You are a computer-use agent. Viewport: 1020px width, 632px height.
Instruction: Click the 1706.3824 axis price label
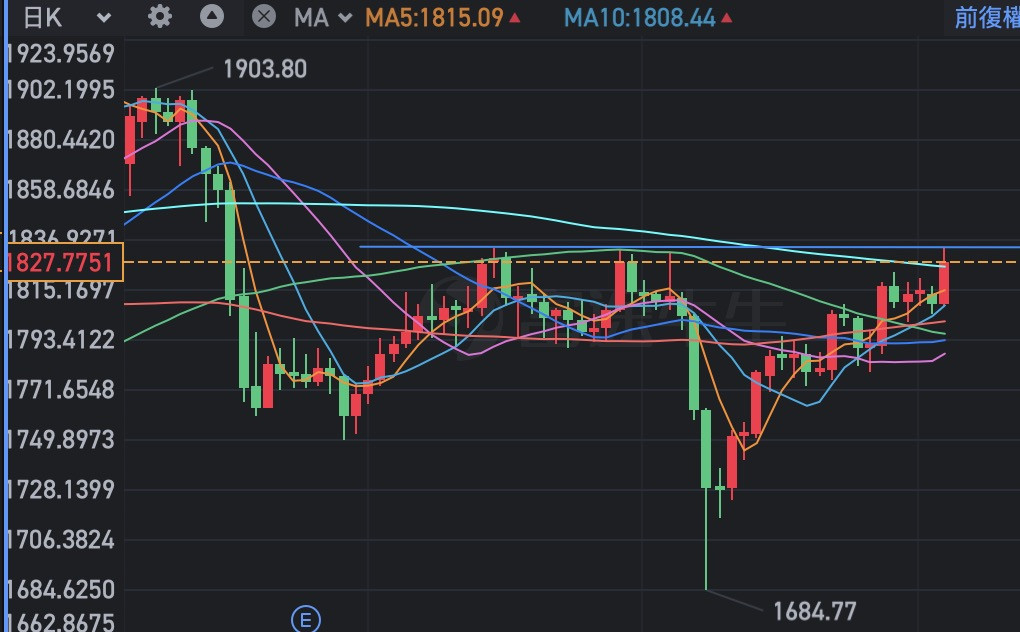pos(61,540)
